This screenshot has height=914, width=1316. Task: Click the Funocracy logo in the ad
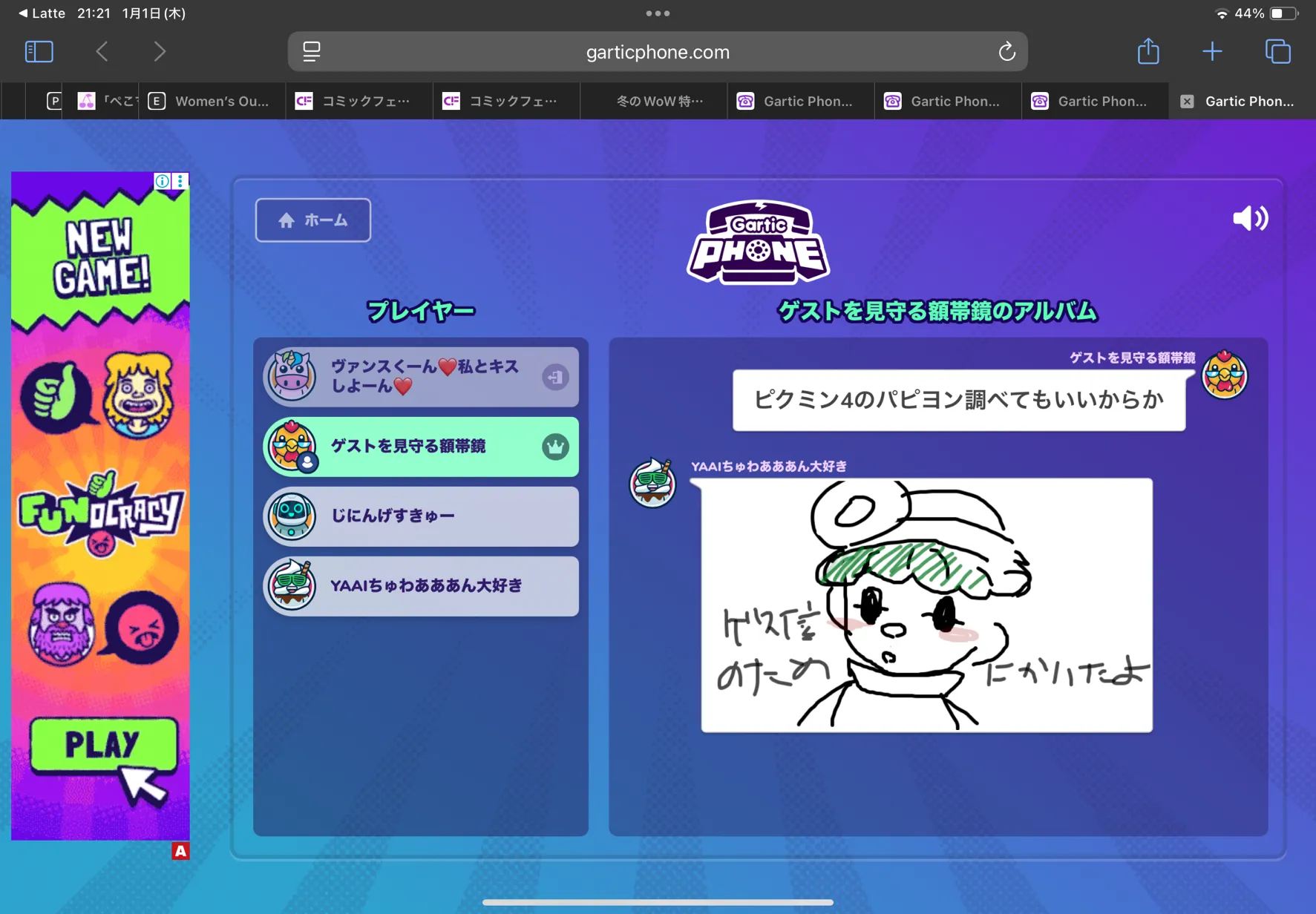(100, 512)
